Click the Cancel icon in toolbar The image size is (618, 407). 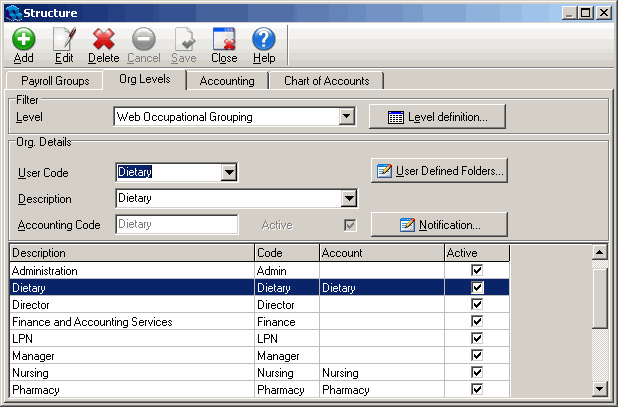tap(144, 40)
